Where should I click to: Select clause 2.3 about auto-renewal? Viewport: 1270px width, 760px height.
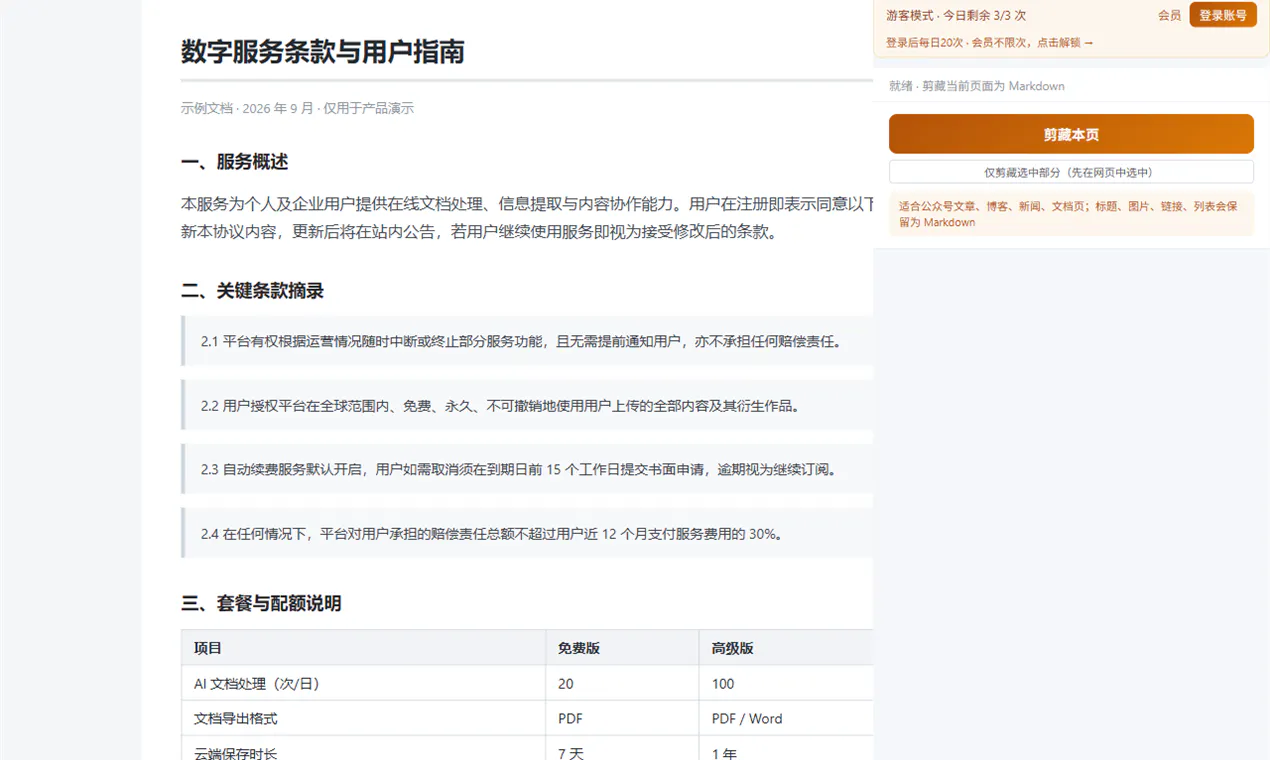pyautogui.click(x=527, y=469)
